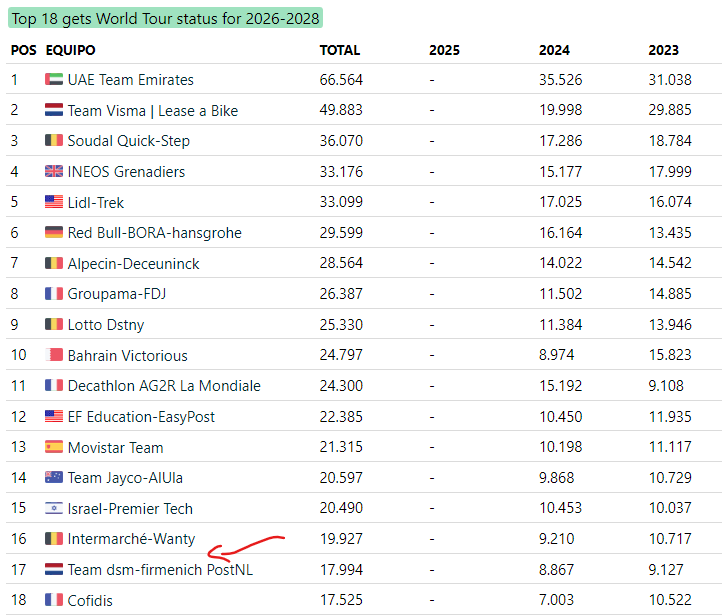The height and width of the screenshot is (615, 722).
Task: Click the French flag beside Groupama-FDJ
Action: pyautogui.click(x=54, y=294)
